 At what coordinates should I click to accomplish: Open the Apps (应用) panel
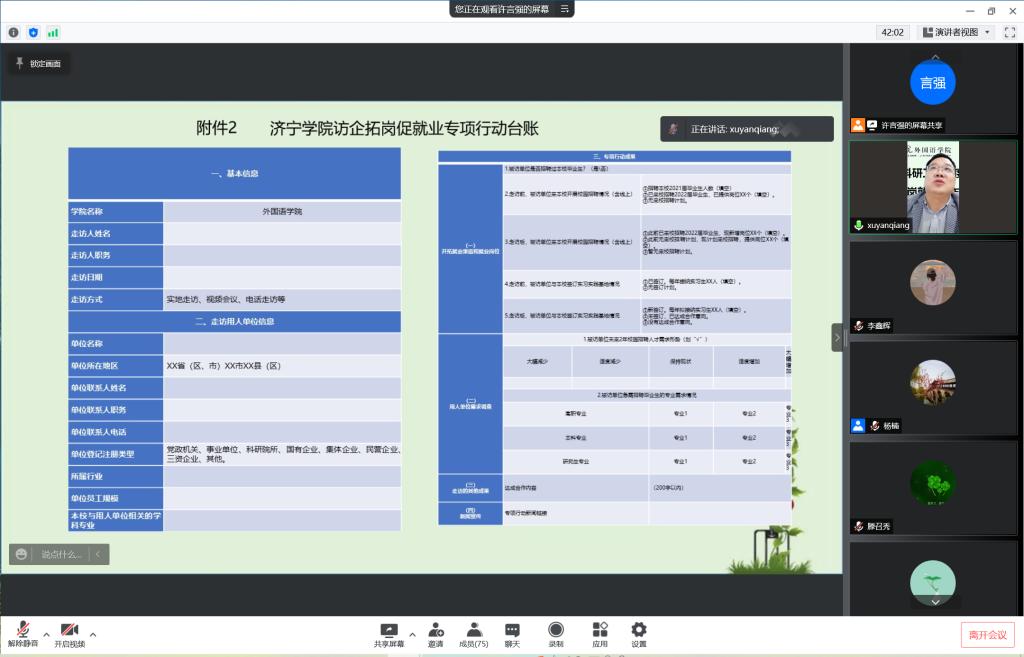[x=600, y=630]
